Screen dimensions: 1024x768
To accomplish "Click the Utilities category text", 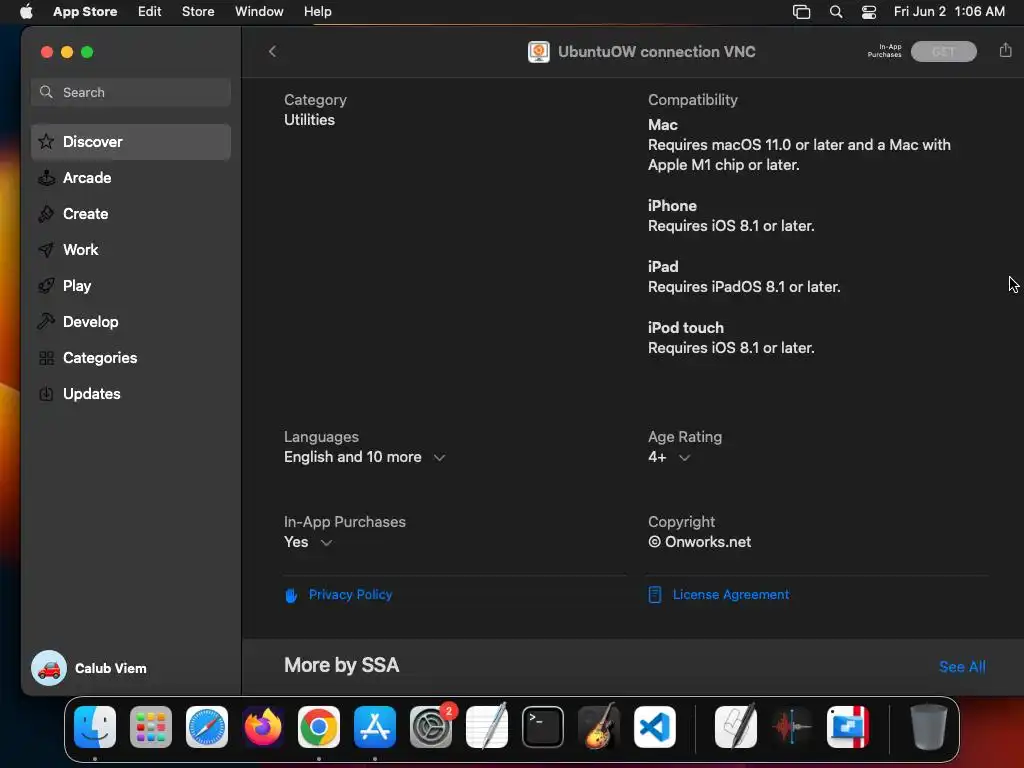I will tap(310, 120).
